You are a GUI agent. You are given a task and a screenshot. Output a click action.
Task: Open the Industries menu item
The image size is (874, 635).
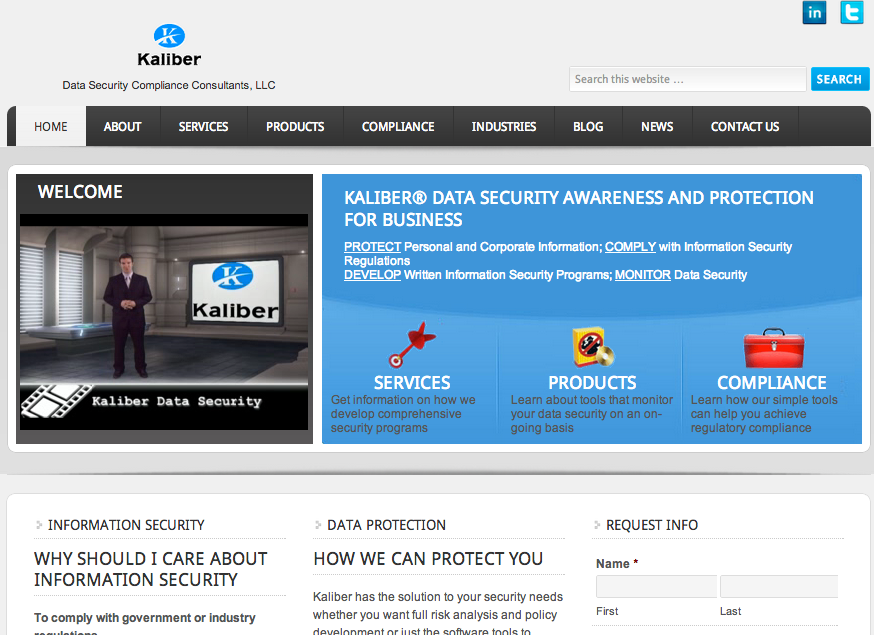(504, 127)
